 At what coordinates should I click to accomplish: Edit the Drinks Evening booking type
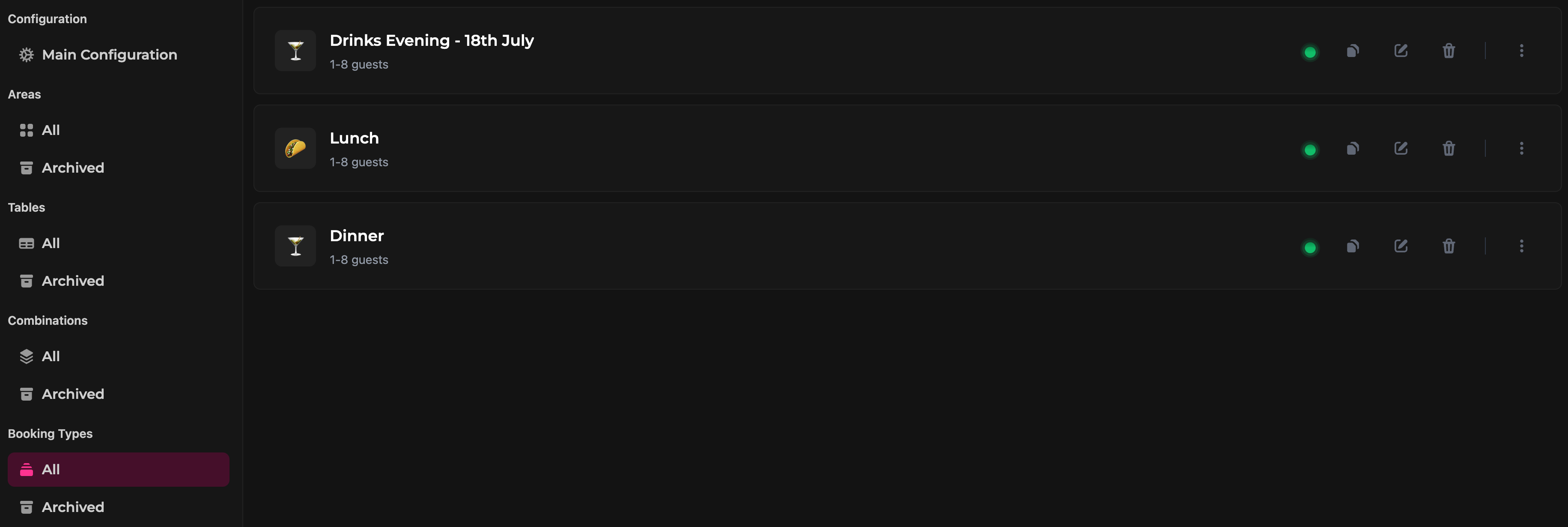click(1401, 51)
